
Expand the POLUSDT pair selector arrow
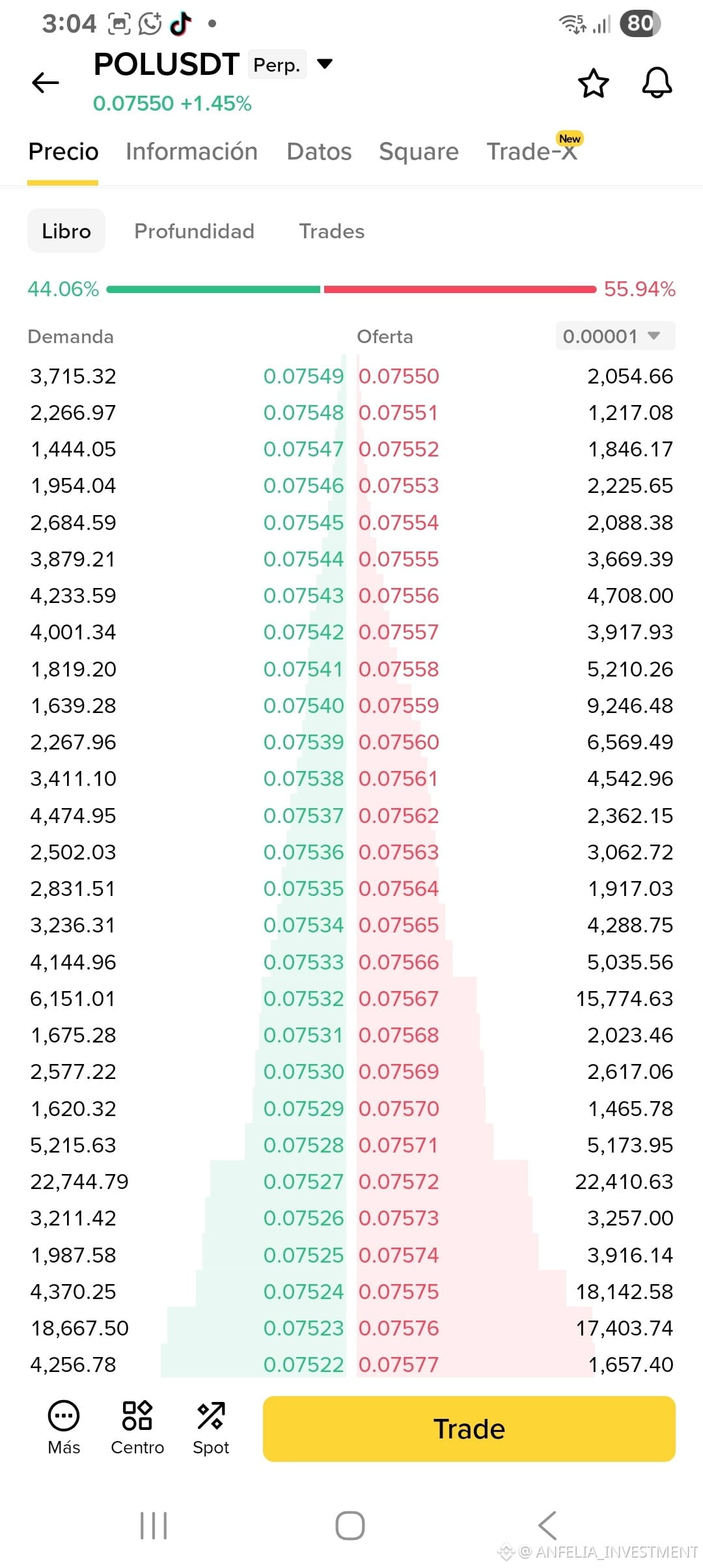pyautogui.click(x=325, y=64)
